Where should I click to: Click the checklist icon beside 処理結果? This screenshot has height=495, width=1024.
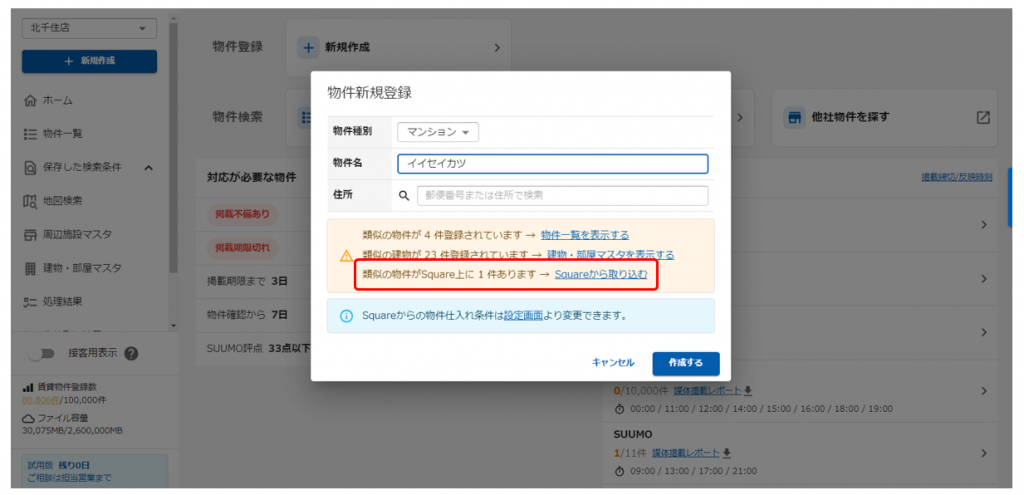click(29, 302)
